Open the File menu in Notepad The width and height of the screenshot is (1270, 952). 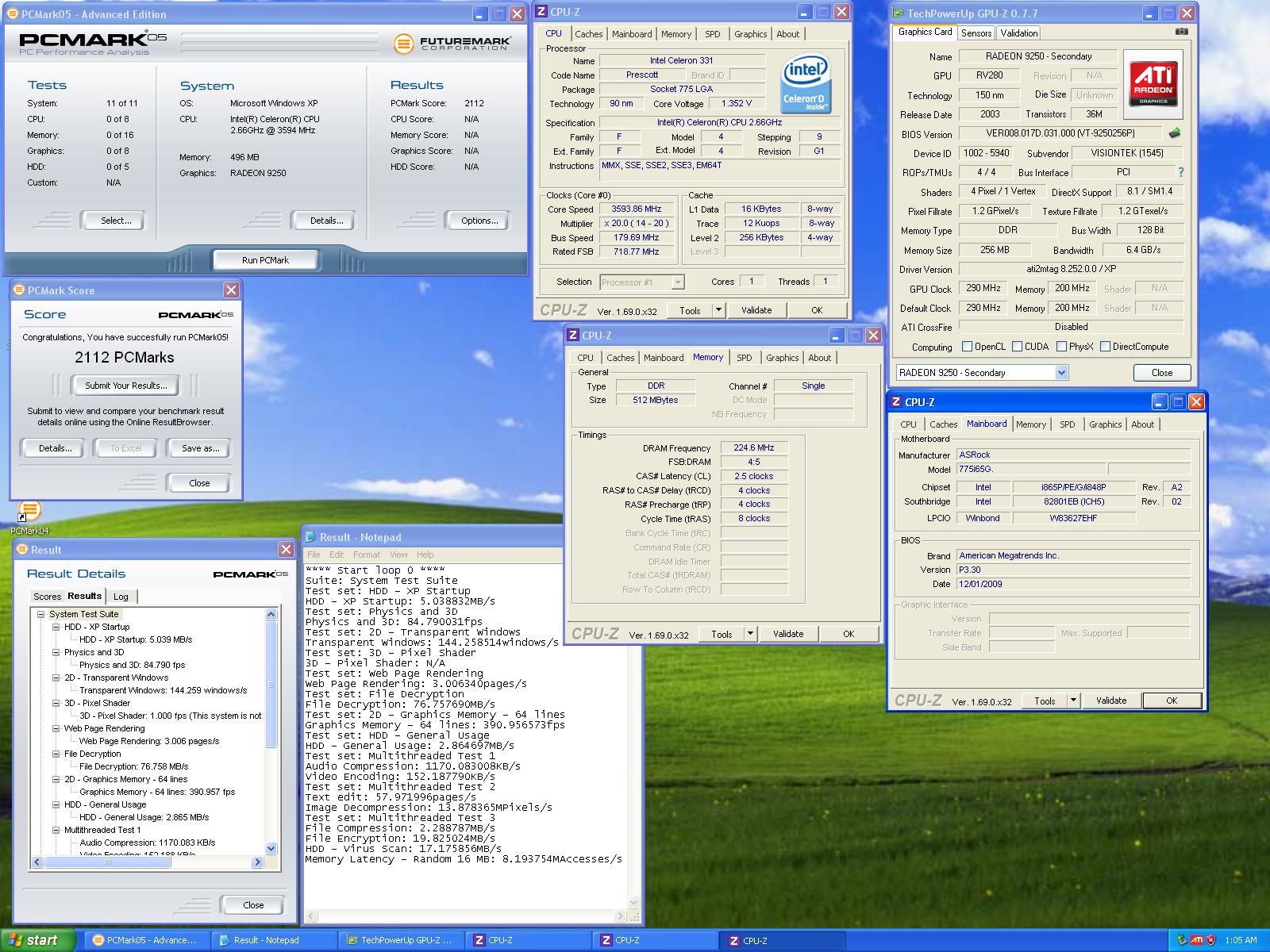click(314, 555)
